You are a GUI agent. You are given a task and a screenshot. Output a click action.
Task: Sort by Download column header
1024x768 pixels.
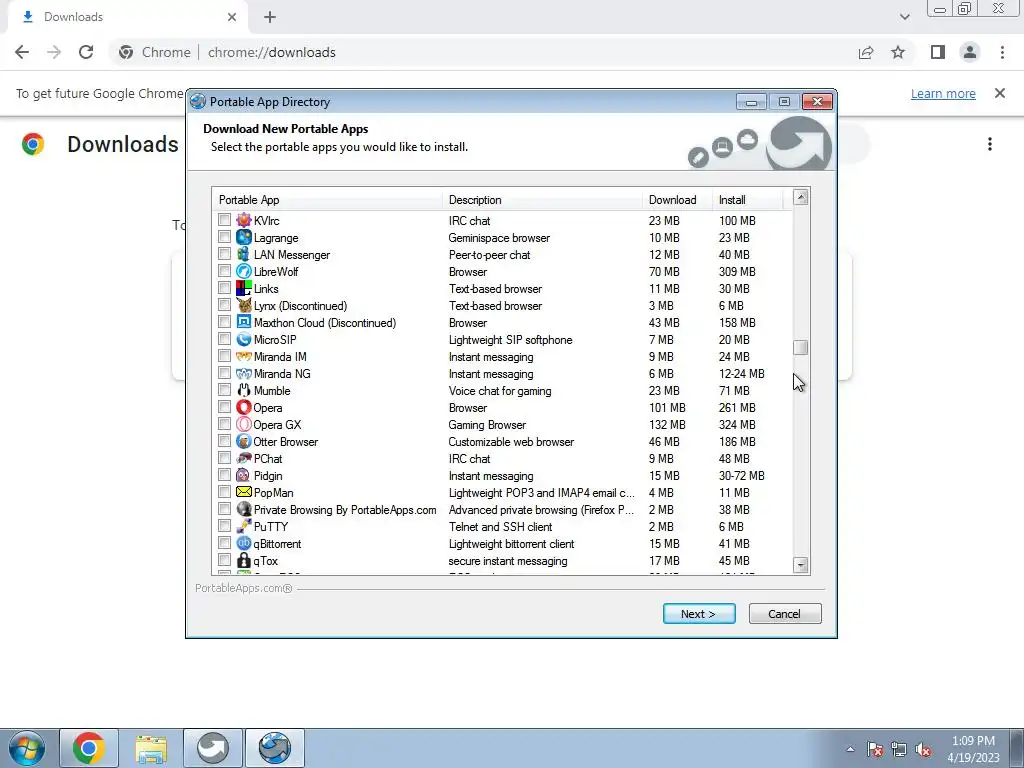point(677,200)
